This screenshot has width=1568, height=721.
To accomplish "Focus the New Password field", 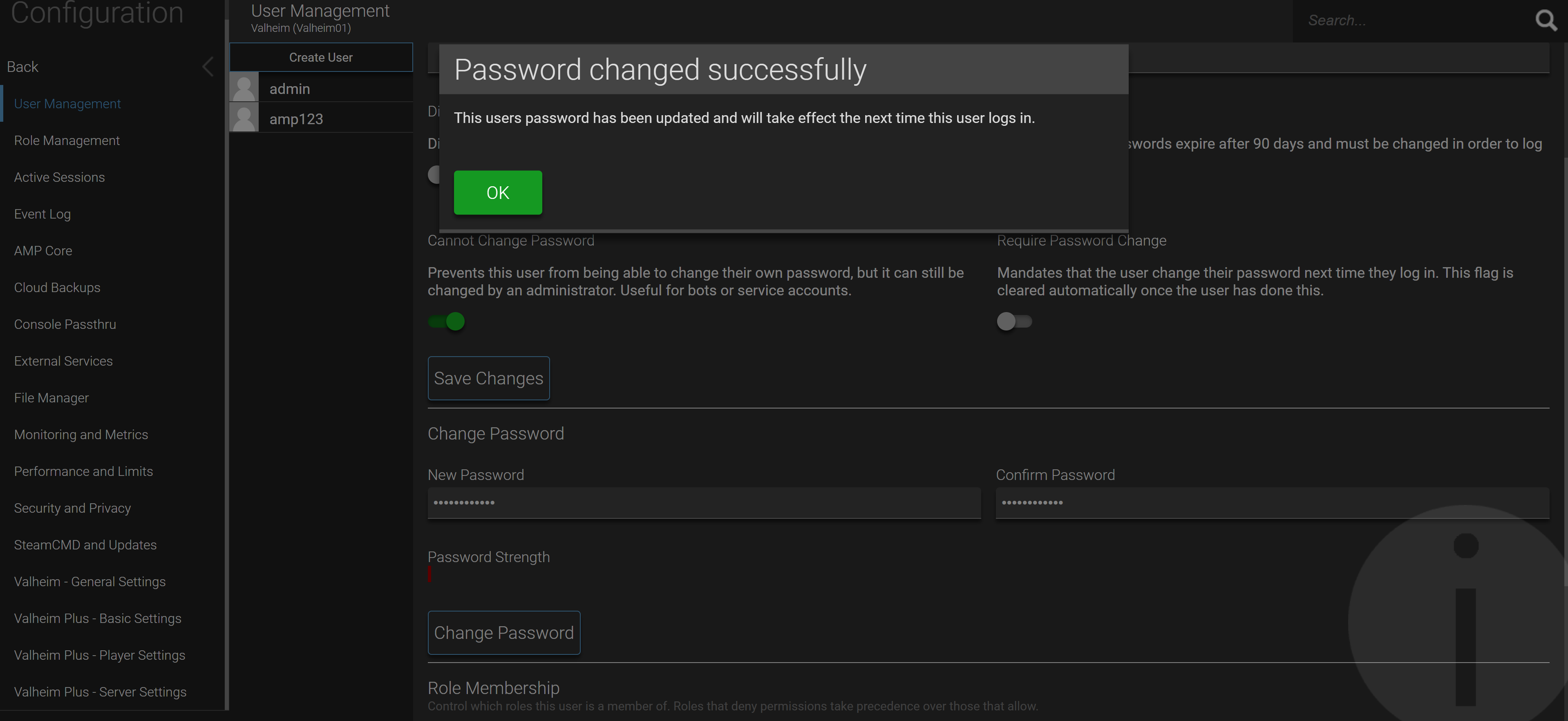I will click(704, 502).
